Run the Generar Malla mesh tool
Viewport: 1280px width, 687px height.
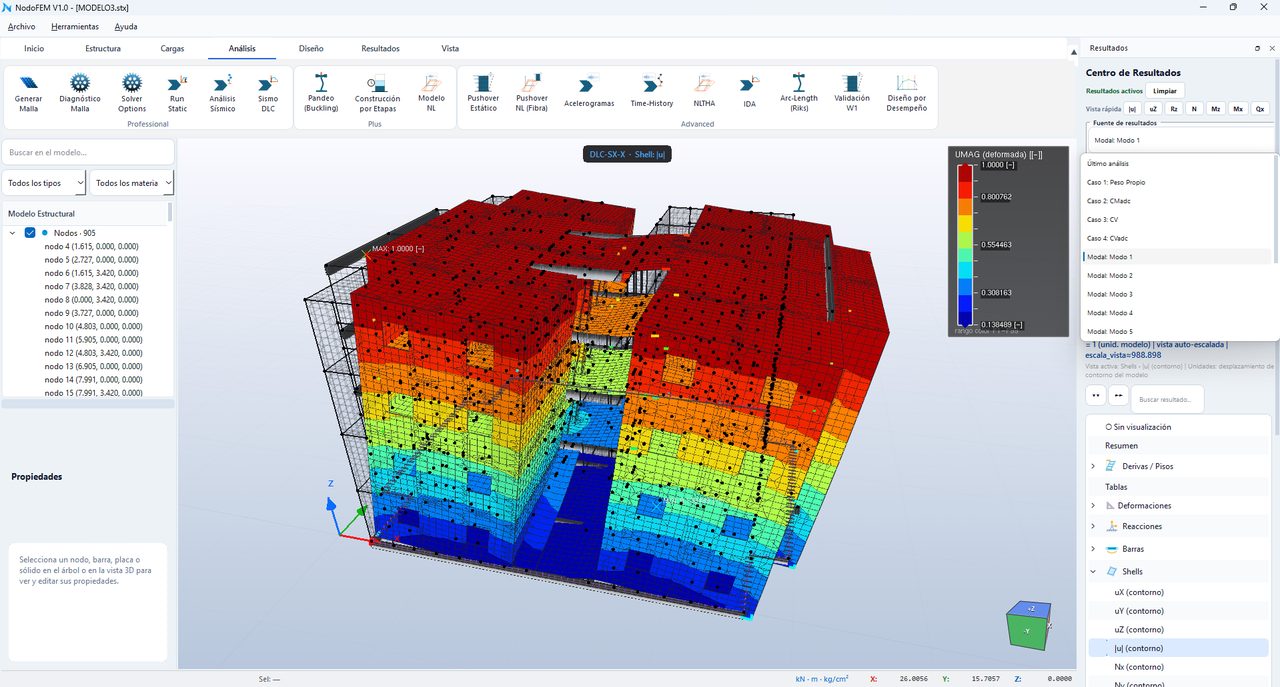pyautogui.click(x=28, y=93)
